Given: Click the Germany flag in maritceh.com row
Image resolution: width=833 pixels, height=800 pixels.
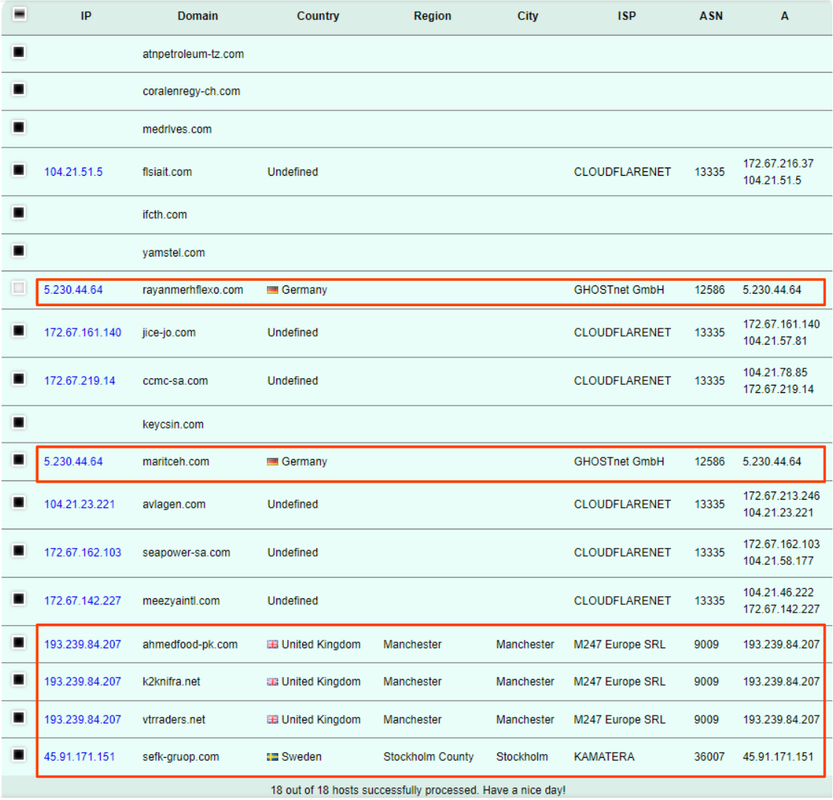Looking at the screenshot, I should (273, 462).
